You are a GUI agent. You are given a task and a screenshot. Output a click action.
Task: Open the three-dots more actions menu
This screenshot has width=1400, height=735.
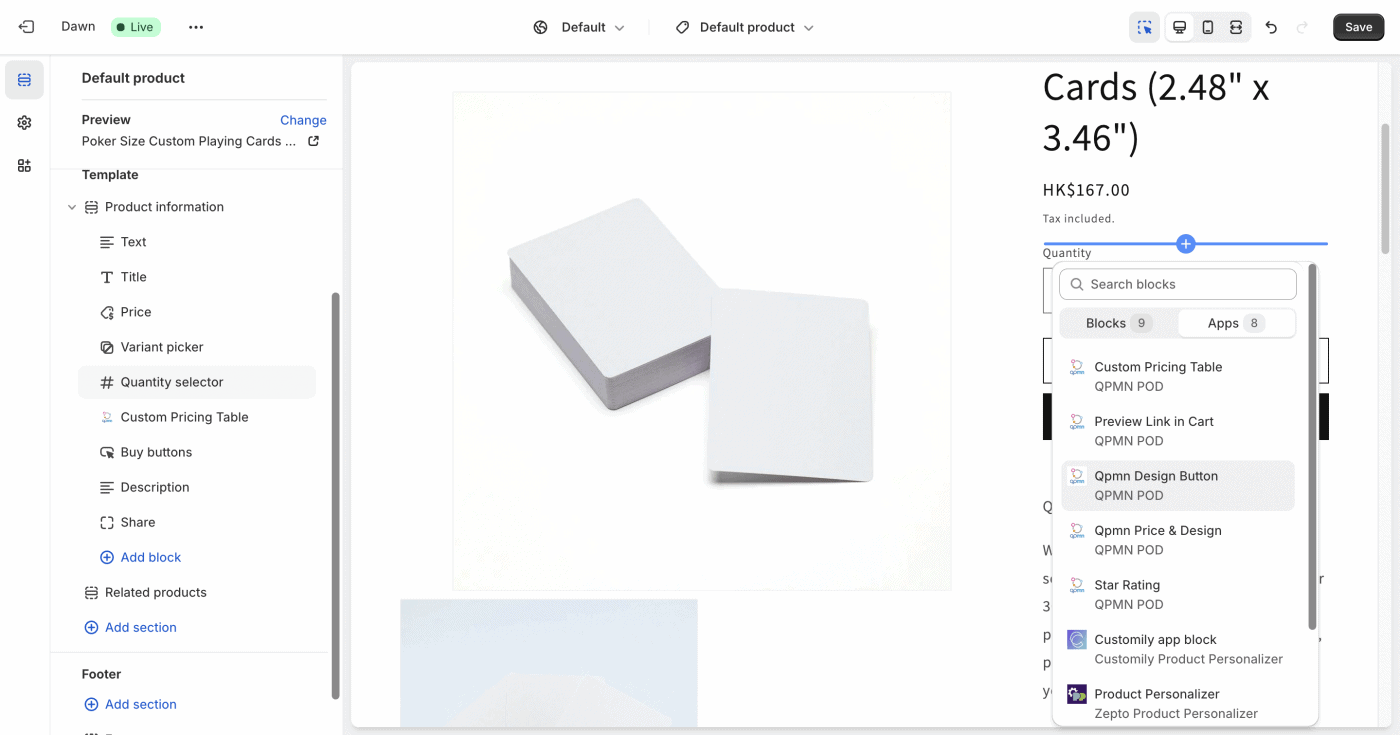click(x=196, y=27)
